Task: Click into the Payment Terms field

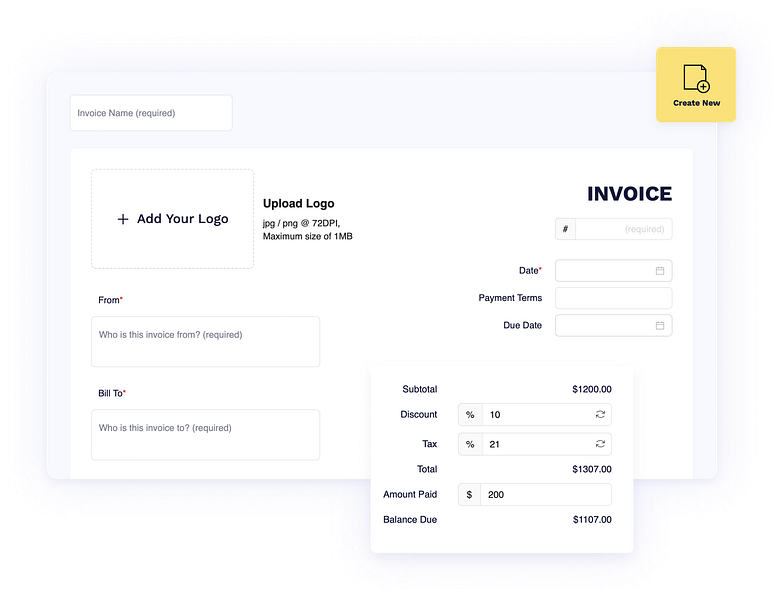Action: pos(613,298)
